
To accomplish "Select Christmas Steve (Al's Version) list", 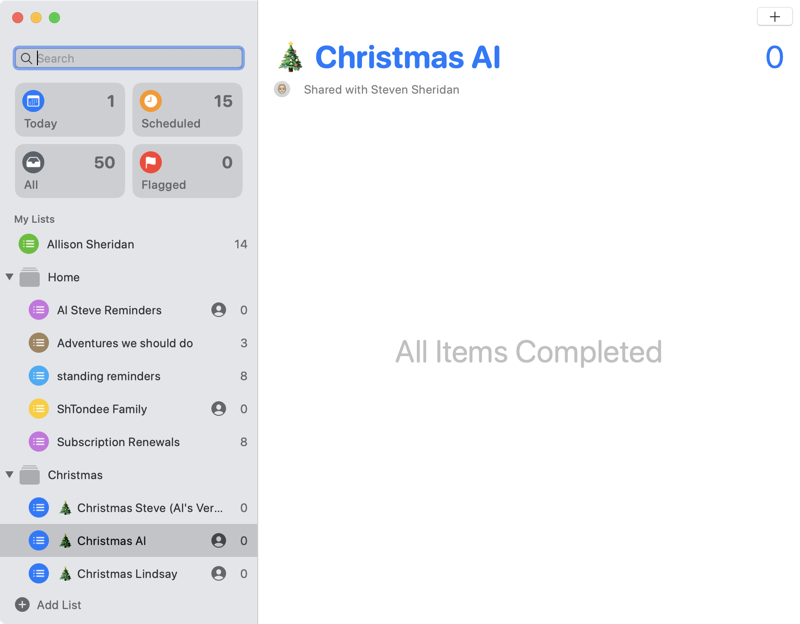I will click(x=149, y=508).
